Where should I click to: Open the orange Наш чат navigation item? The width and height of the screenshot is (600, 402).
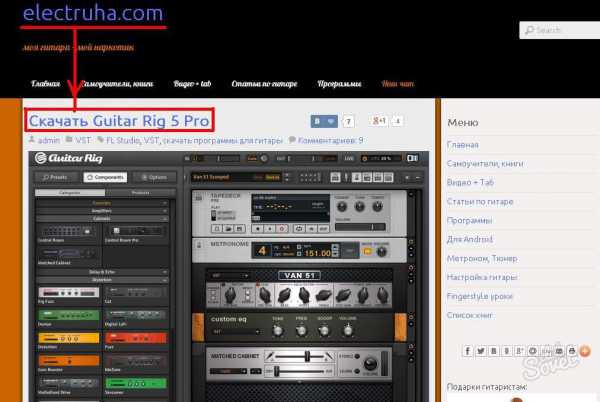(398, 84)
